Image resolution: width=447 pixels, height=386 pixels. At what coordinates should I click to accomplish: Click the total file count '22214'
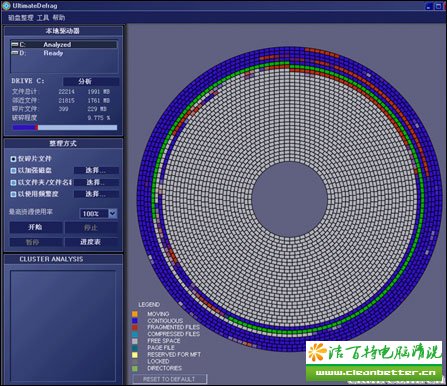click(x=67, y=92)
